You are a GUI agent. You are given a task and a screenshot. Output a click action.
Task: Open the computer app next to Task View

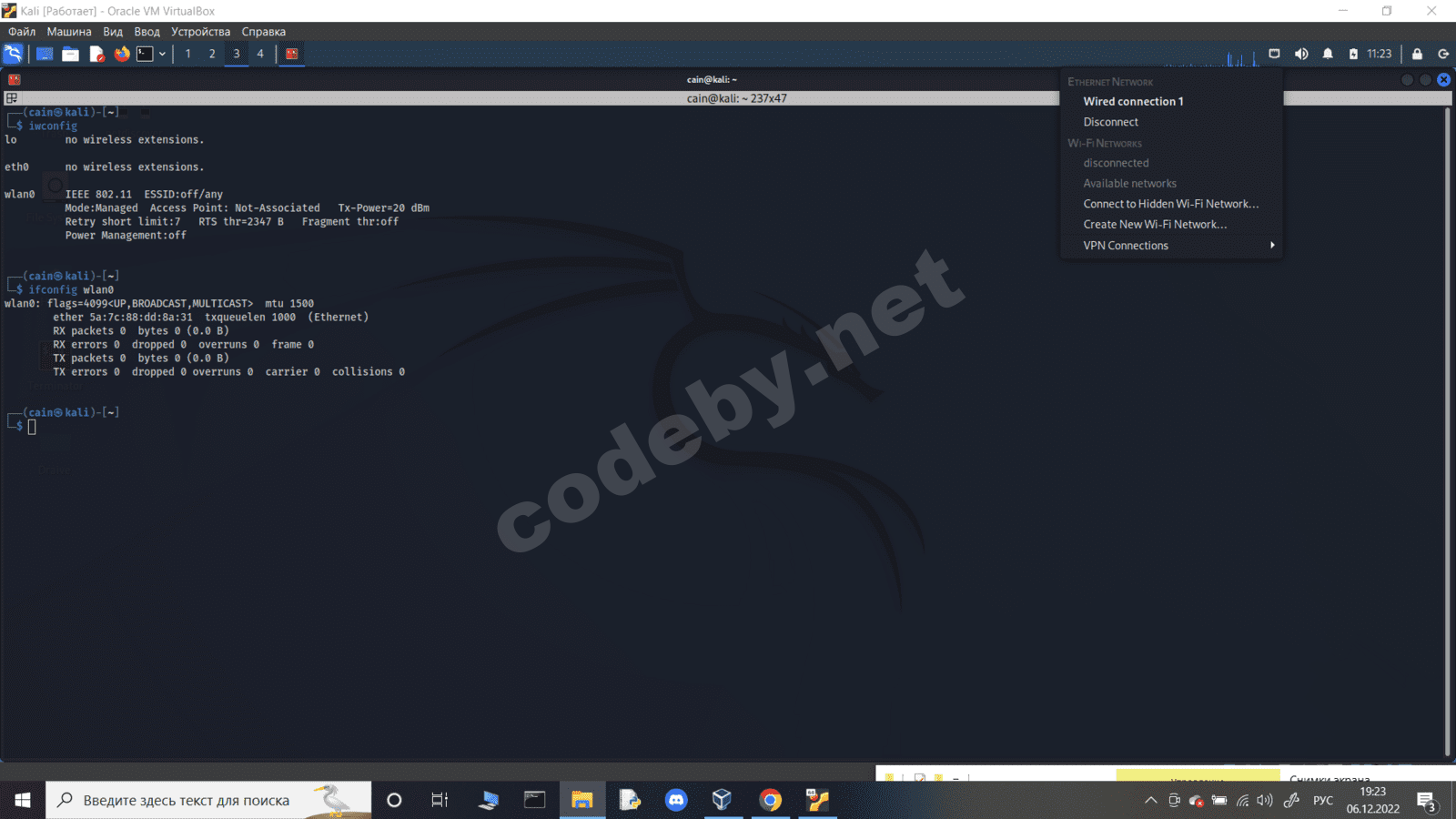tap(488, 800)
